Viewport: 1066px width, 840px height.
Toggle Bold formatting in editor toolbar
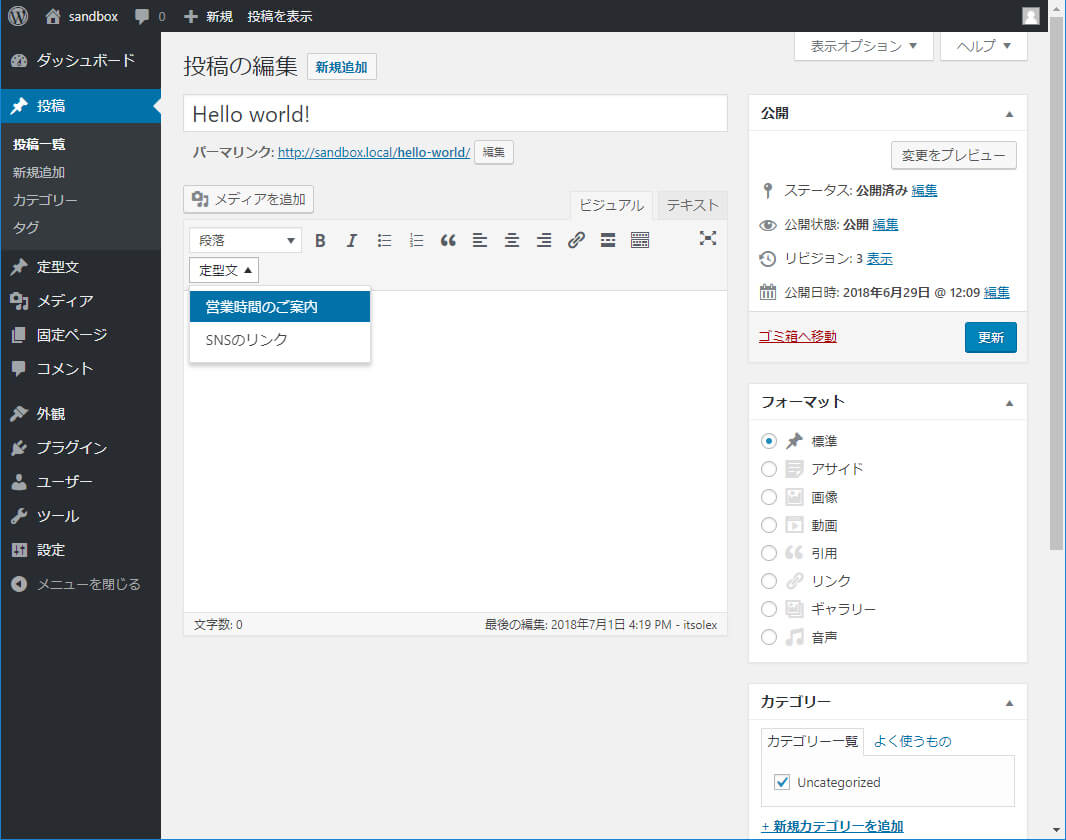click(x=320, y=240)
